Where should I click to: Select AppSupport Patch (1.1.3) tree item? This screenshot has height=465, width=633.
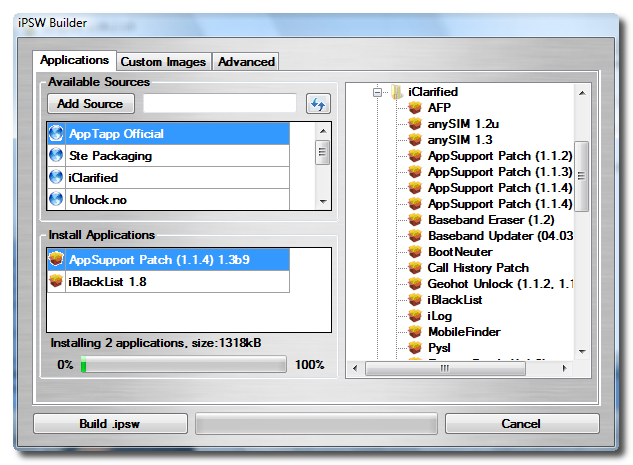(500, 172)
